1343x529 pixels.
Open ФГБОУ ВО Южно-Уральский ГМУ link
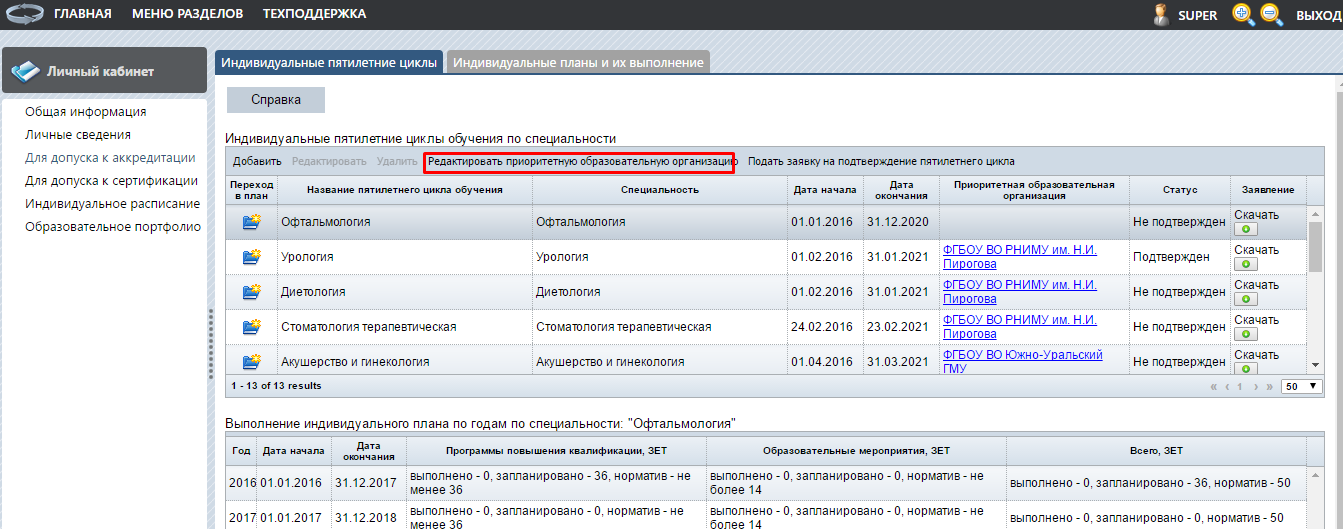point(1023,362)
